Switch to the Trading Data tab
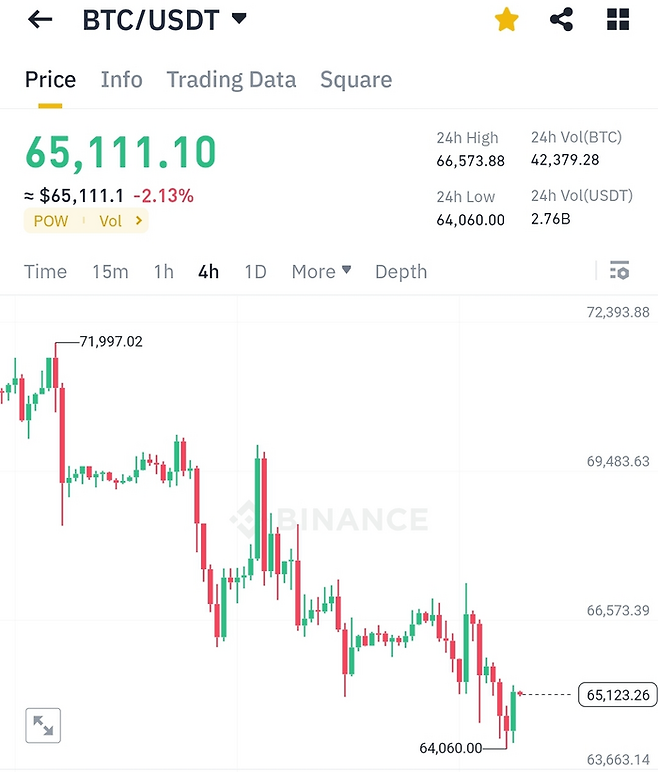This screenshot has width=658, height=772. coord(231,80)
